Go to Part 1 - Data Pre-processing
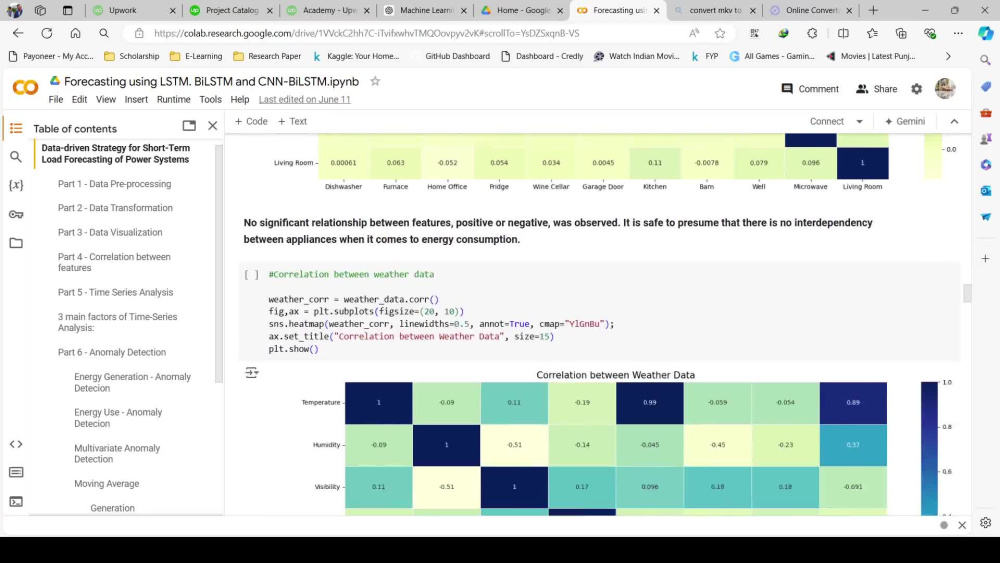 (114, 184)
